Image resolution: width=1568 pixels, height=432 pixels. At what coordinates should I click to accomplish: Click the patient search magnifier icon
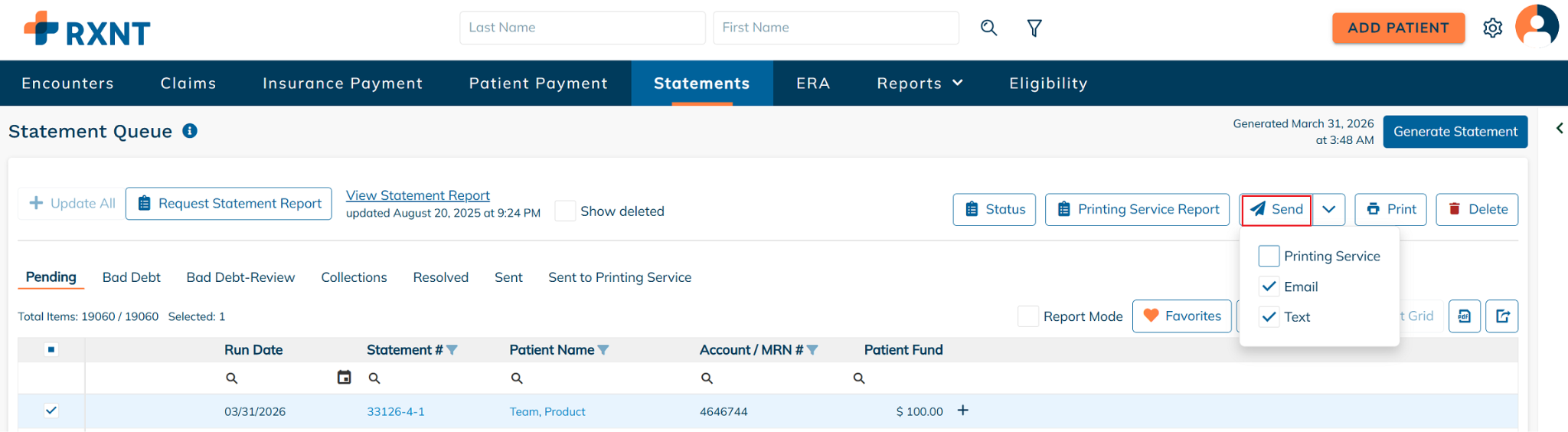click(x=988, y=28)
